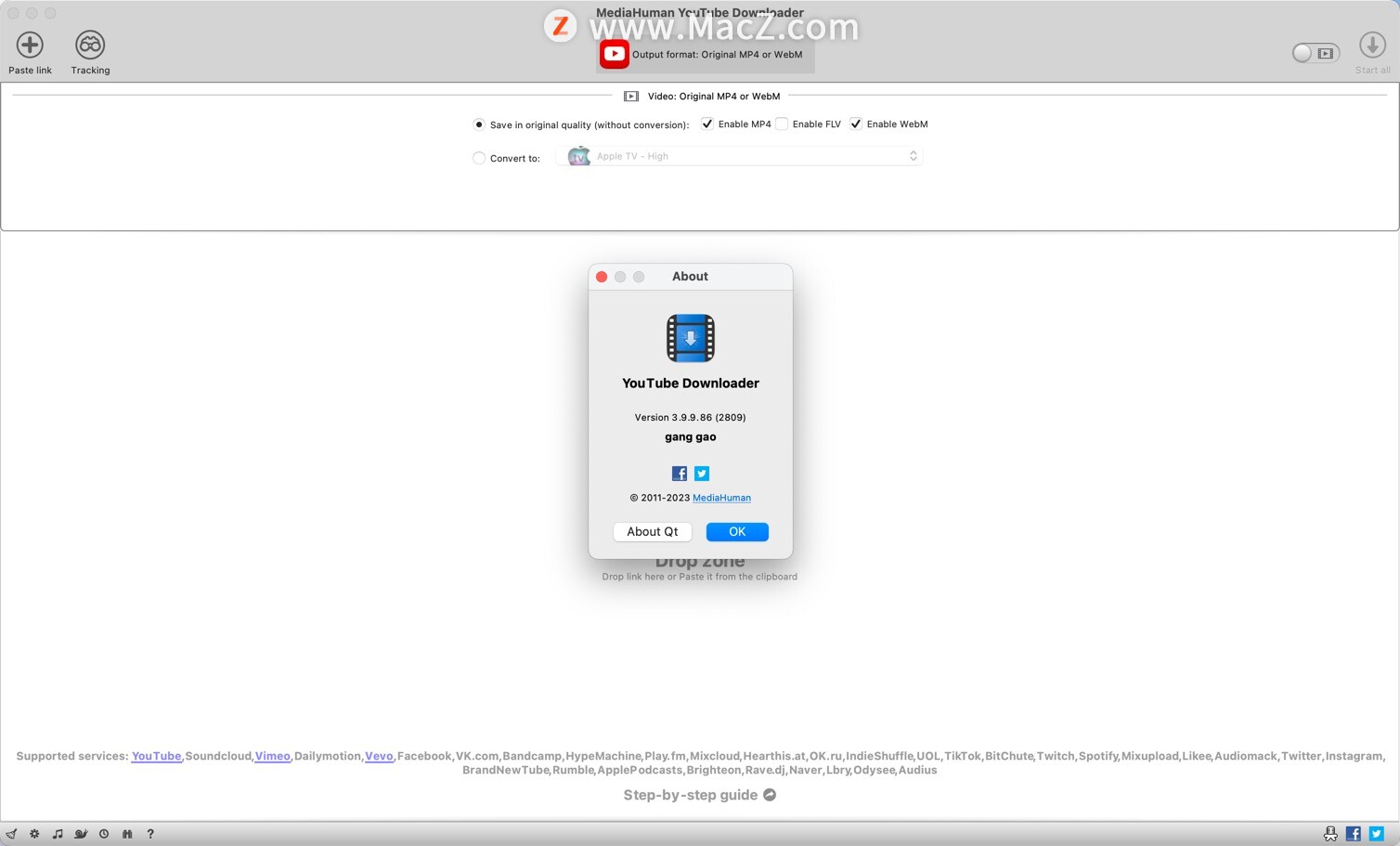This screenshot has width=1400, height=846.
Task: Click the Apple TV preset icon
Action: [x=578, y=156]
